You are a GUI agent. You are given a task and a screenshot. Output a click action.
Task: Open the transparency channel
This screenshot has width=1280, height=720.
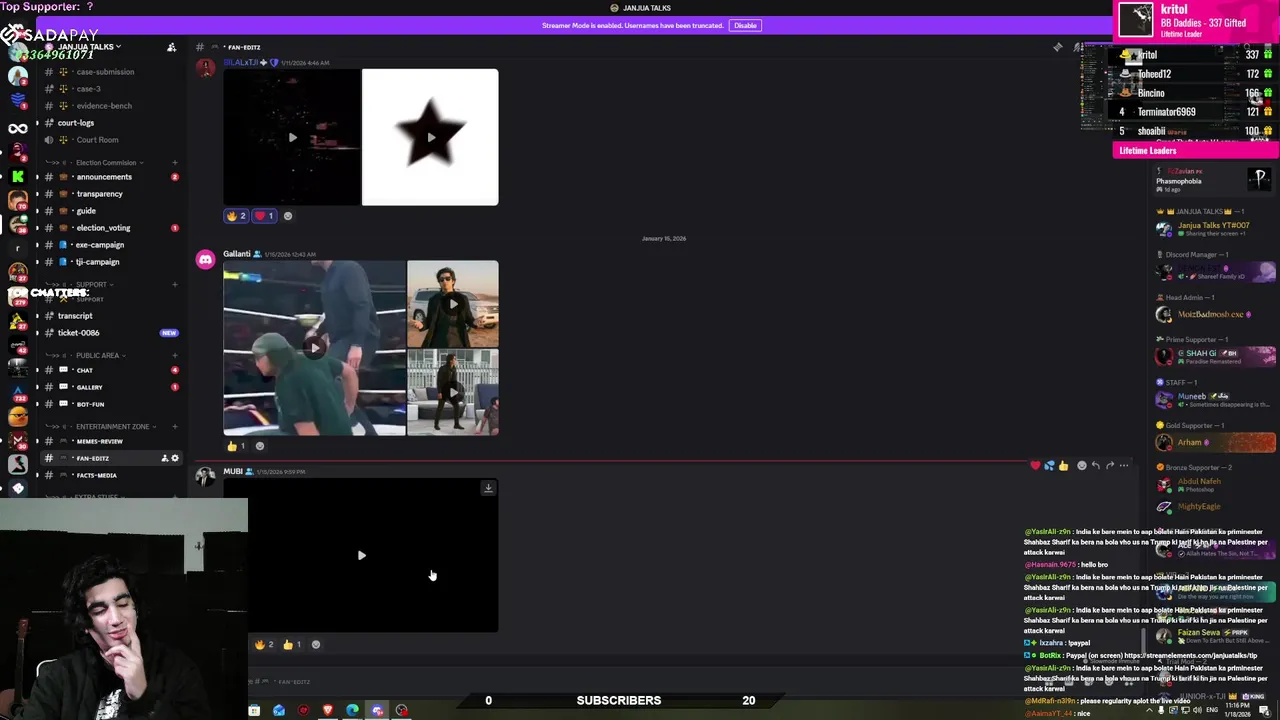99,194
